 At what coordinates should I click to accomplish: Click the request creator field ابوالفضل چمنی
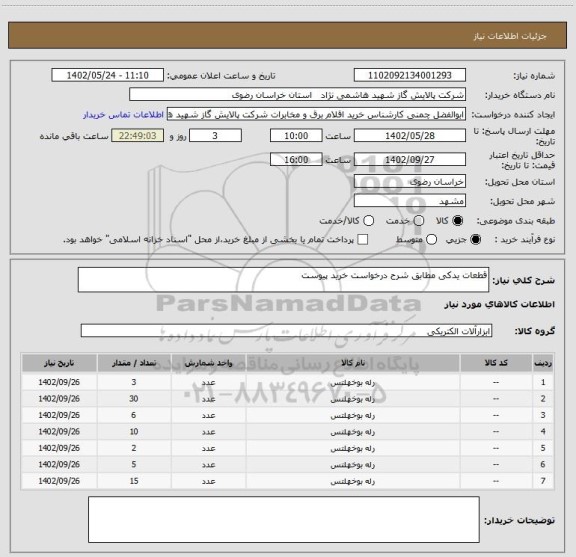coord(316,114)
